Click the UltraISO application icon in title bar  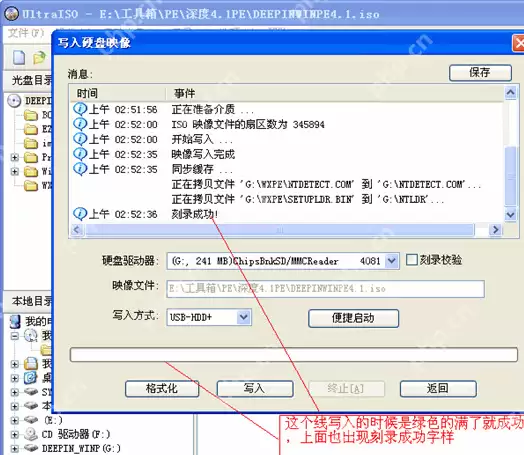click(x=12, y=13)
